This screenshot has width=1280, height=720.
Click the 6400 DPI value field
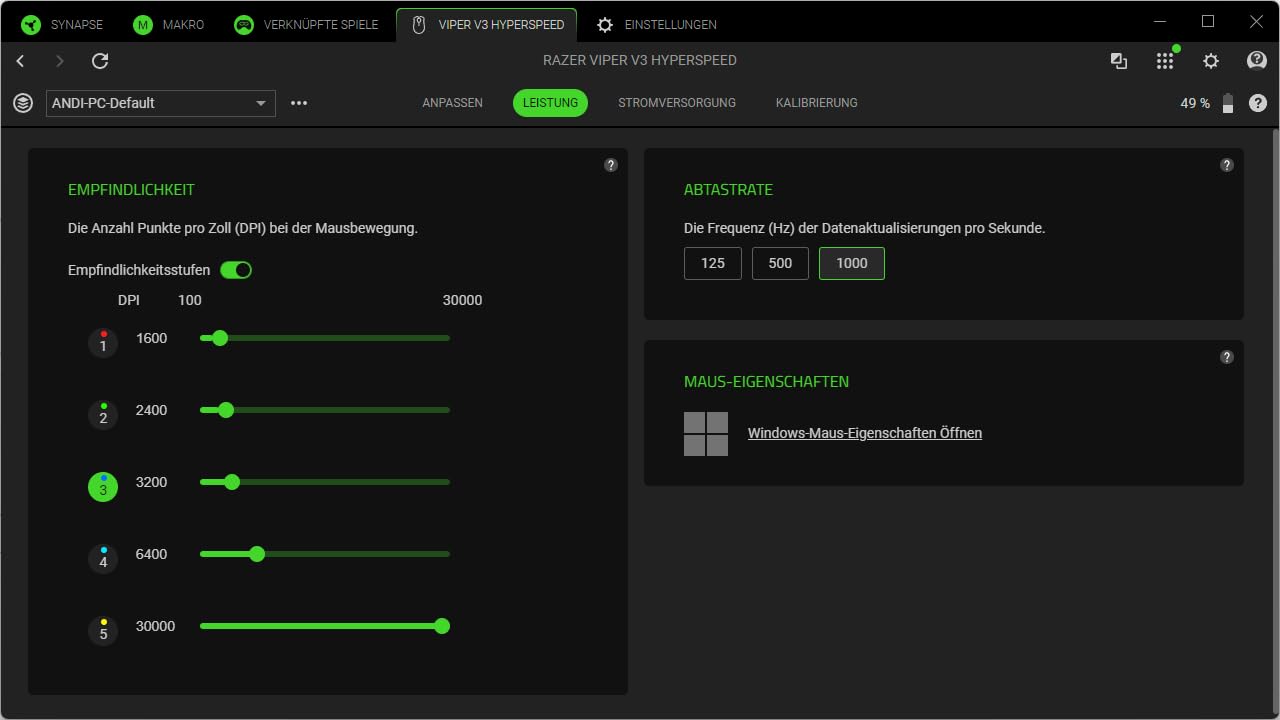[x=152, y=554]
